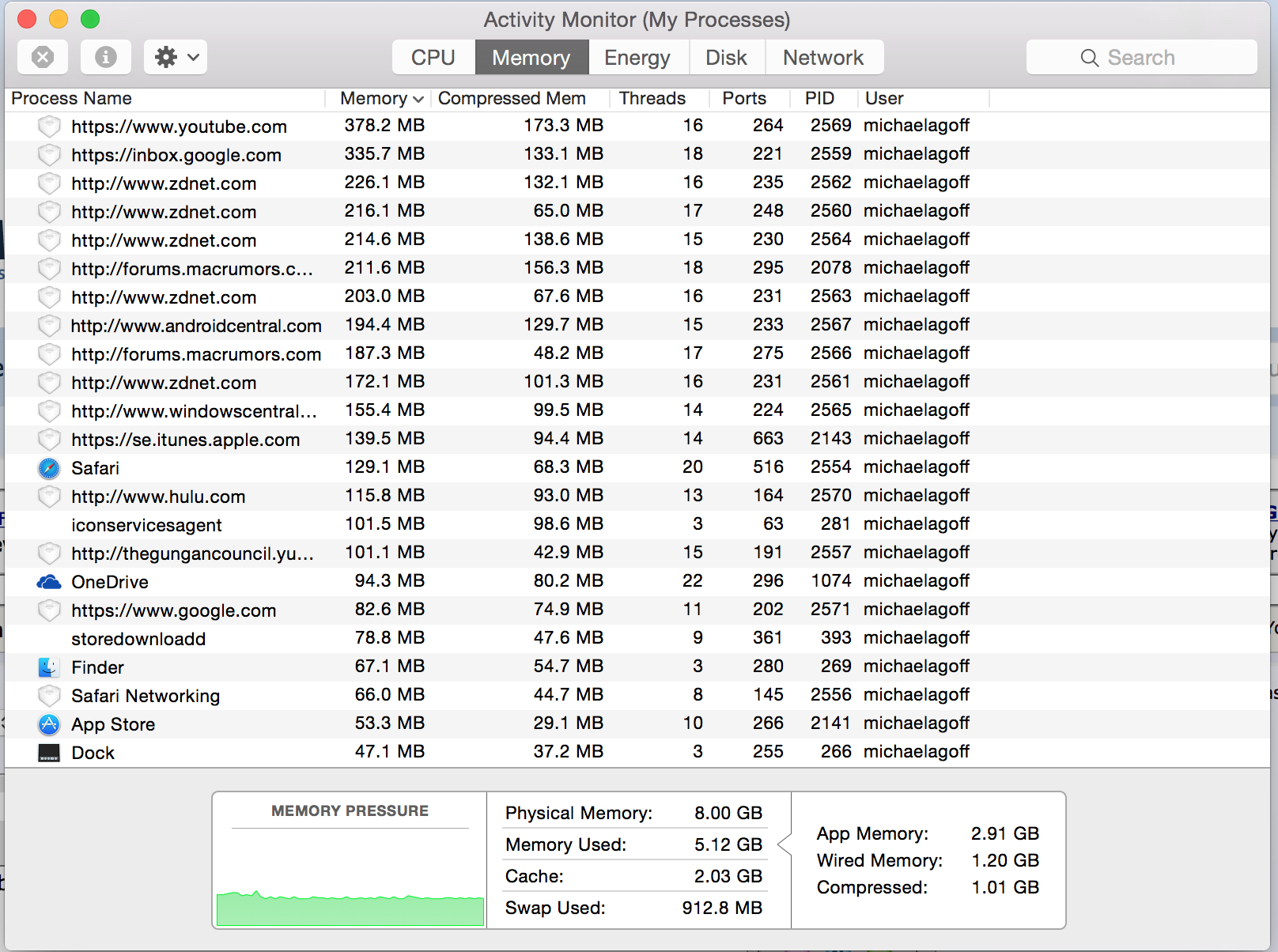1278x952 pixels.
Task: Sort by the Threads column header
Action: click(x=659, y=98)
